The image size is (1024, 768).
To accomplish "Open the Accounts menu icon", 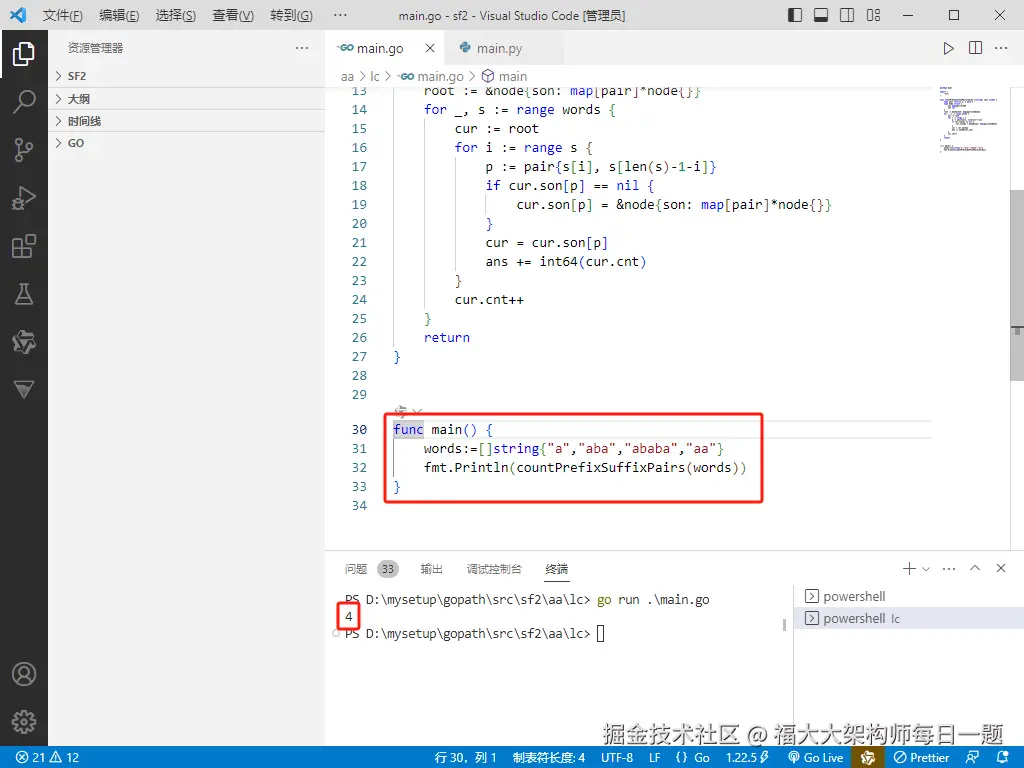I will (x=24, y=674).
